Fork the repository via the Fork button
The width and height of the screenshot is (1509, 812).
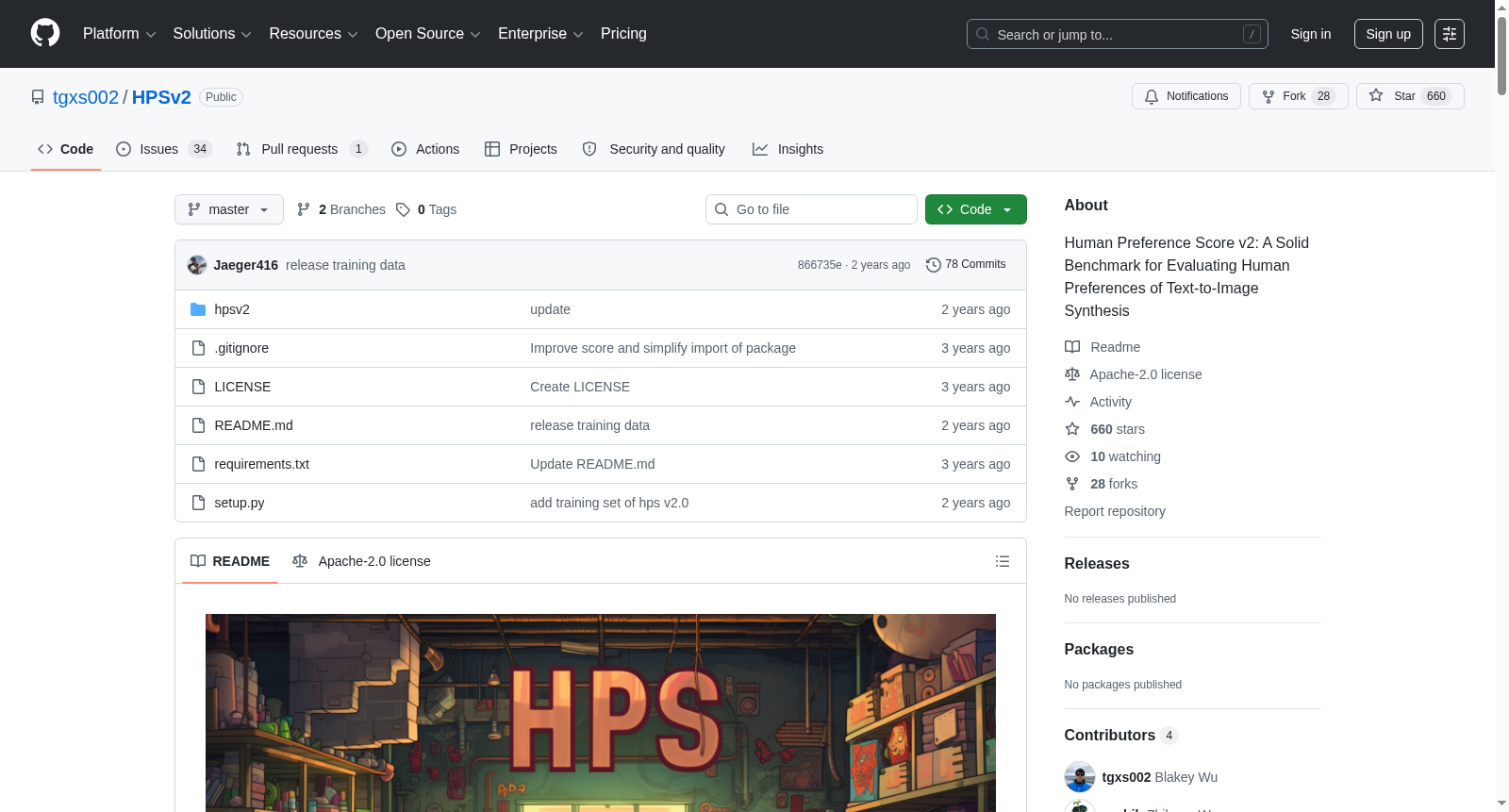[1298, 96]
